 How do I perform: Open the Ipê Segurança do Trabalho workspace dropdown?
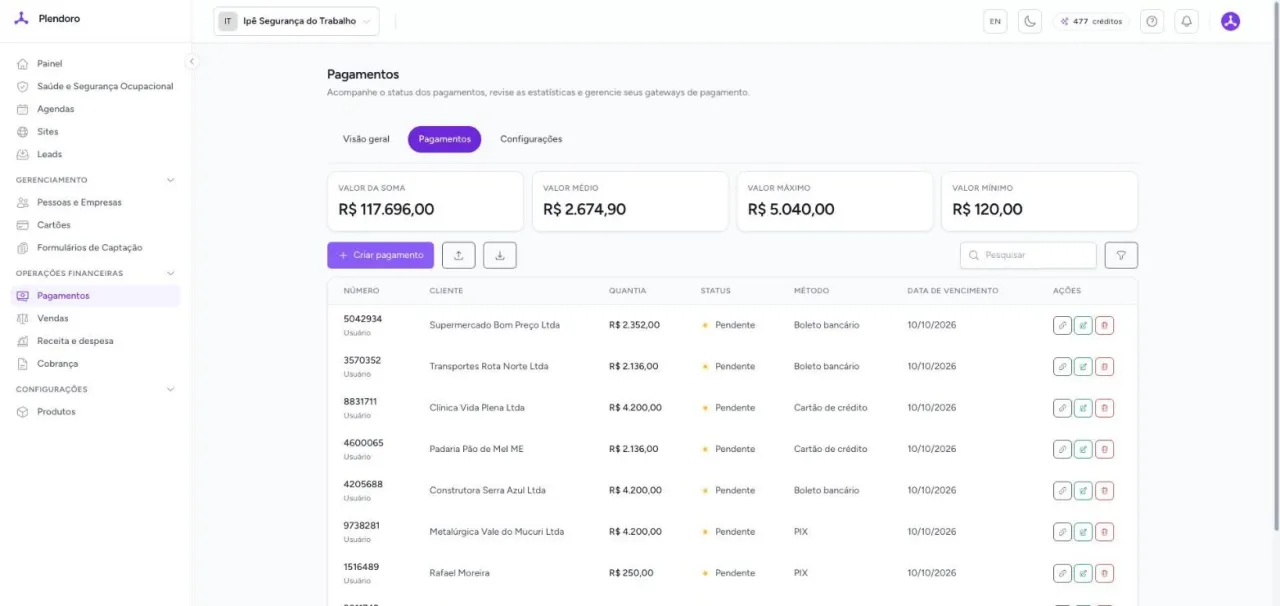pos(296,21)
